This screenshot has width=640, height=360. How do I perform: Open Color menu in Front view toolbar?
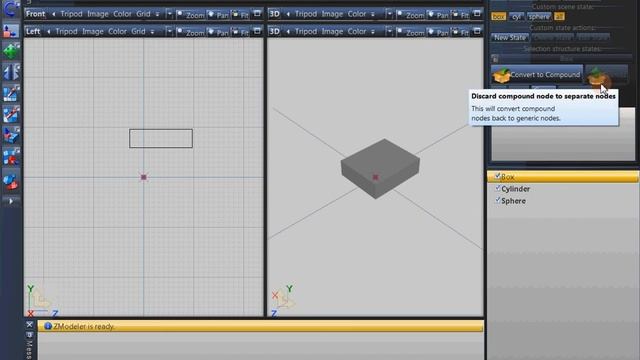[122, 14]
